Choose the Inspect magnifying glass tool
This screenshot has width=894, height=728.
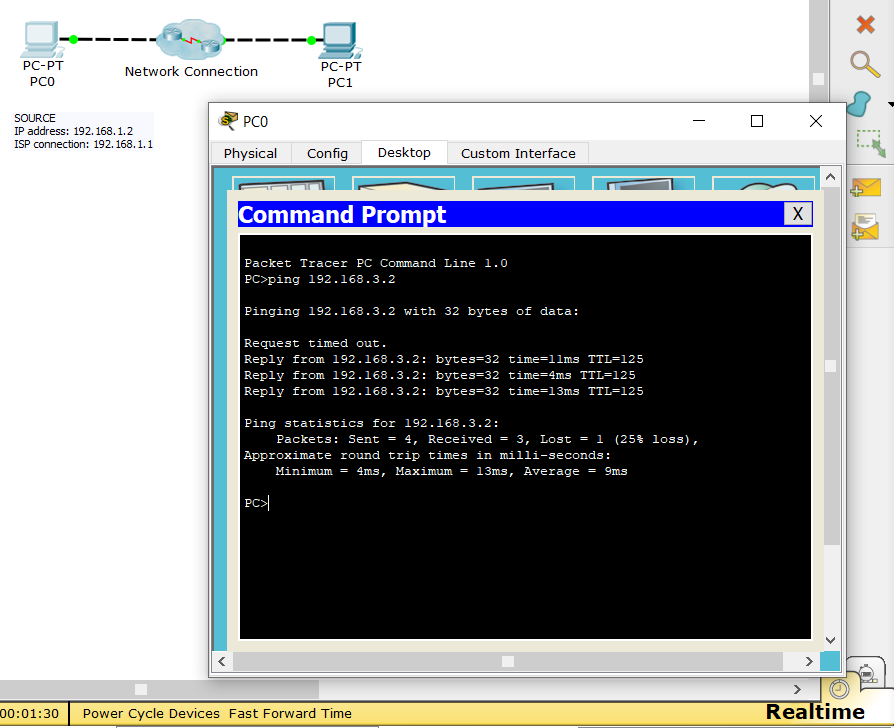coord(865,64)
